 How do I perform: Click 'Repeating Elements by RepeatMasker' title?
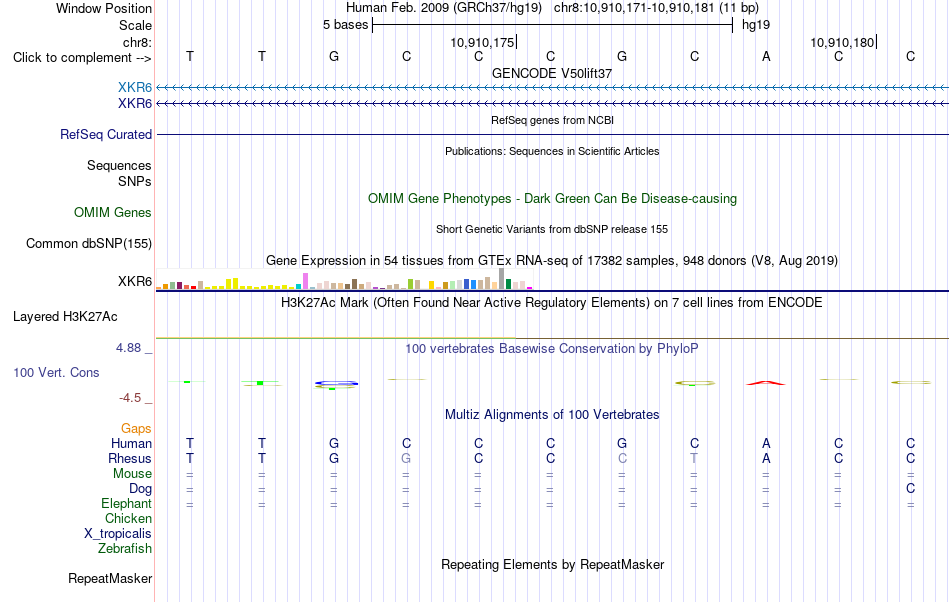(x=553, y=564)
